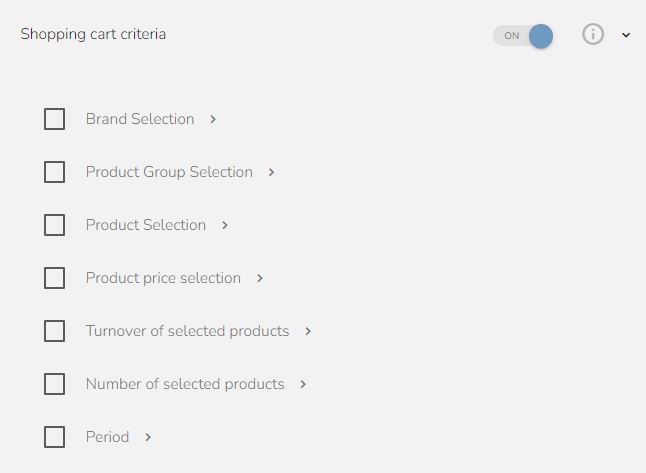Image resolution: width=646 pixels, height=473 pixels.
Task: Check the Brand Selection checkbox
Action: click(x=55, y=119)
